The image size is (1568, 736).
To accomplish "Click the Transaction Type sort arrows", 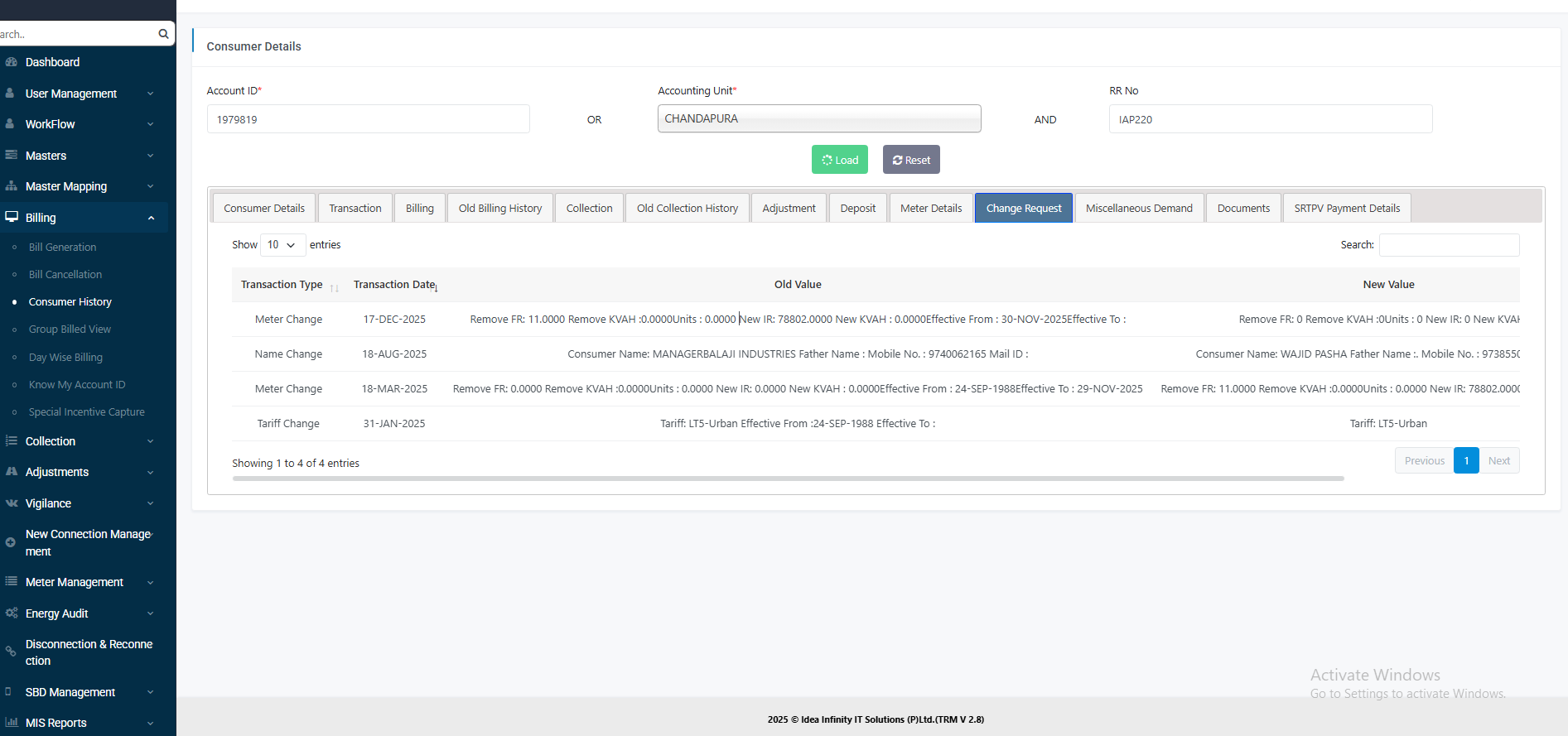I will [x=335, y=287].
